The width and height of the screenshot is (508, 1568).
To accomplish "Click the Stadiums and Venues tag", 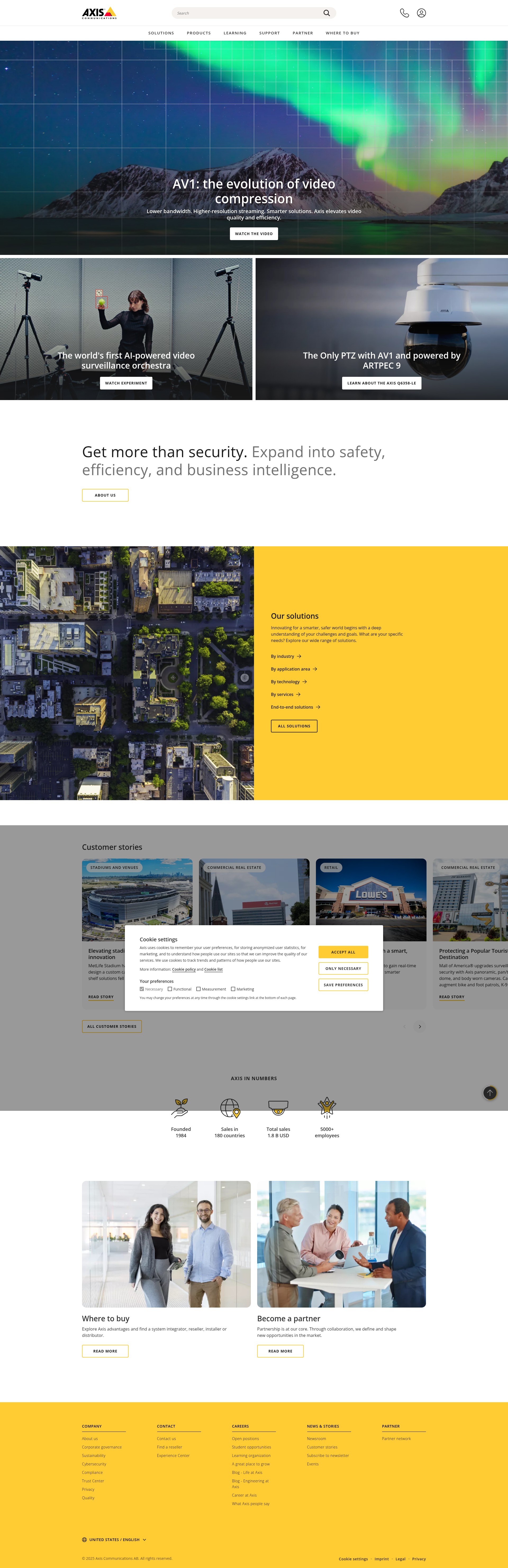I will click(115, 867).
